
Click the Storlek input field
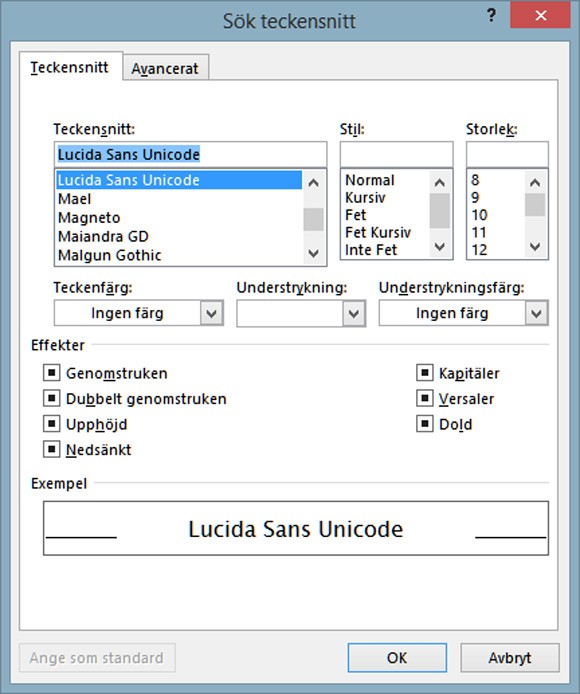507,154
